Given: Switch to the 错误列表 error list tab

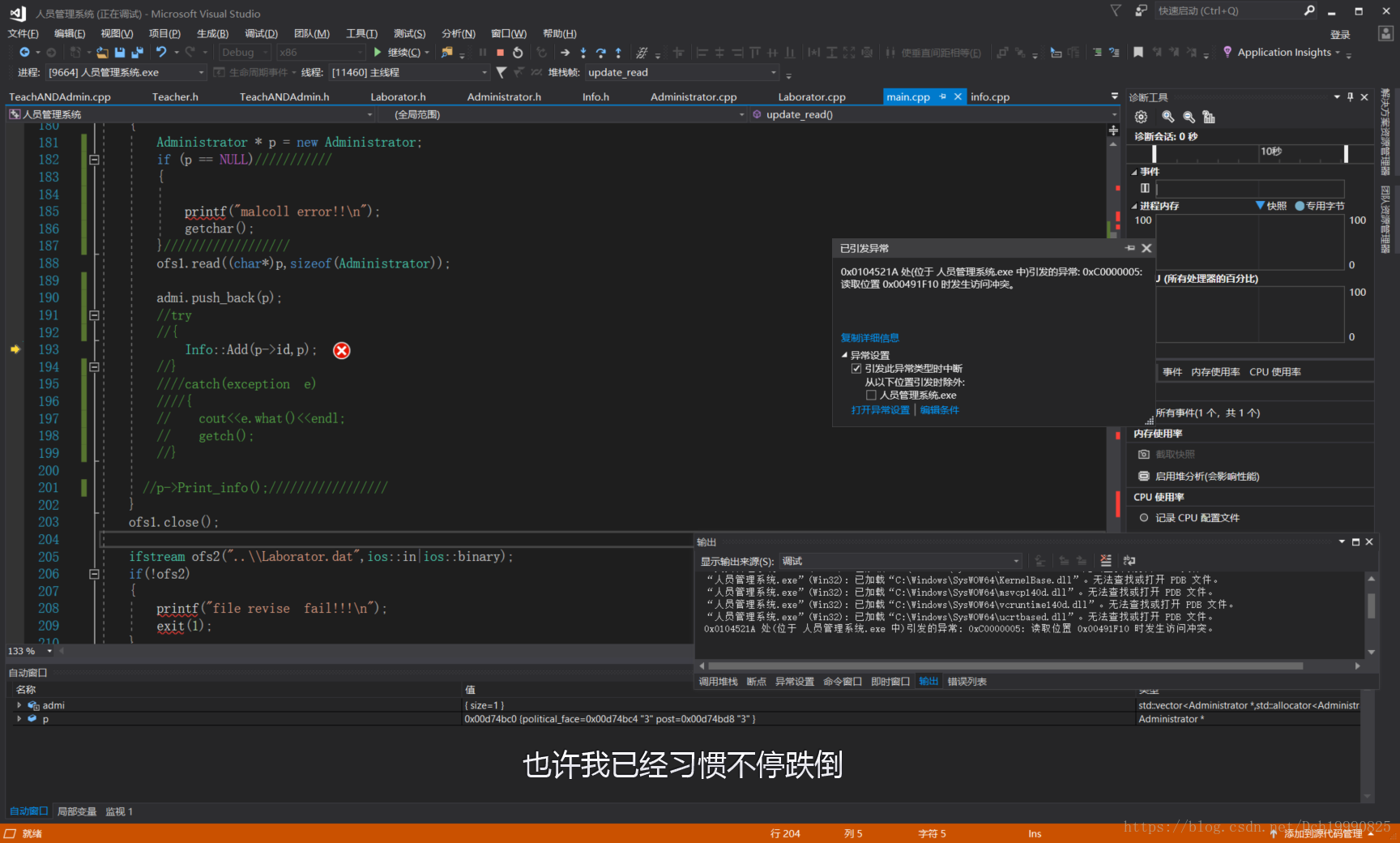Looking at the screenshot, I should (967, 682).
